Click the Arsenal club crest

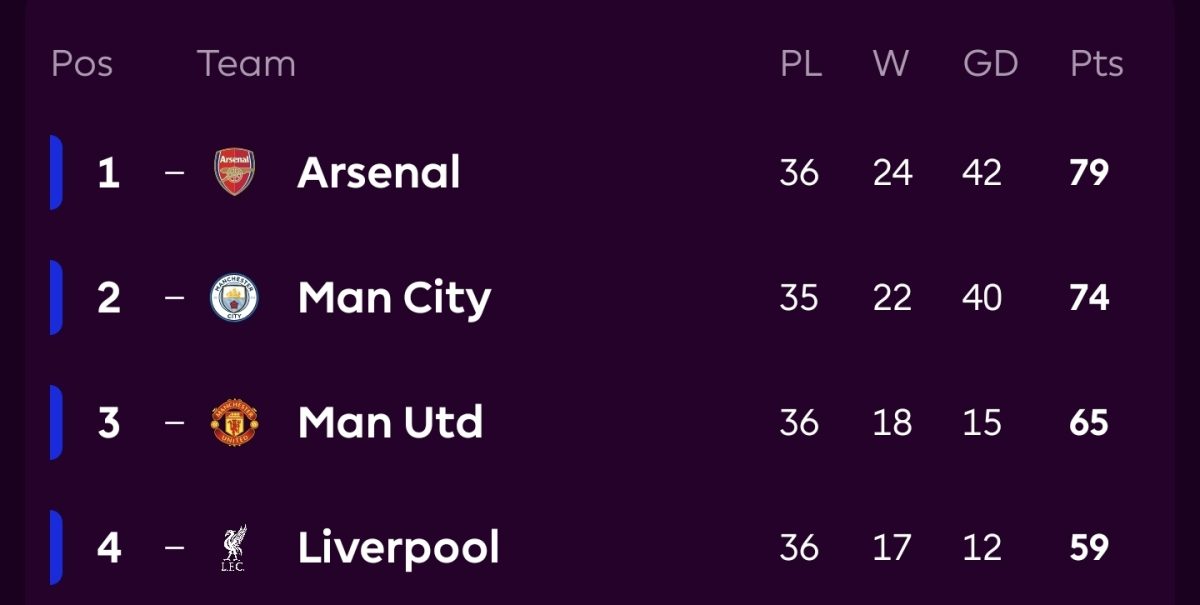235,172
